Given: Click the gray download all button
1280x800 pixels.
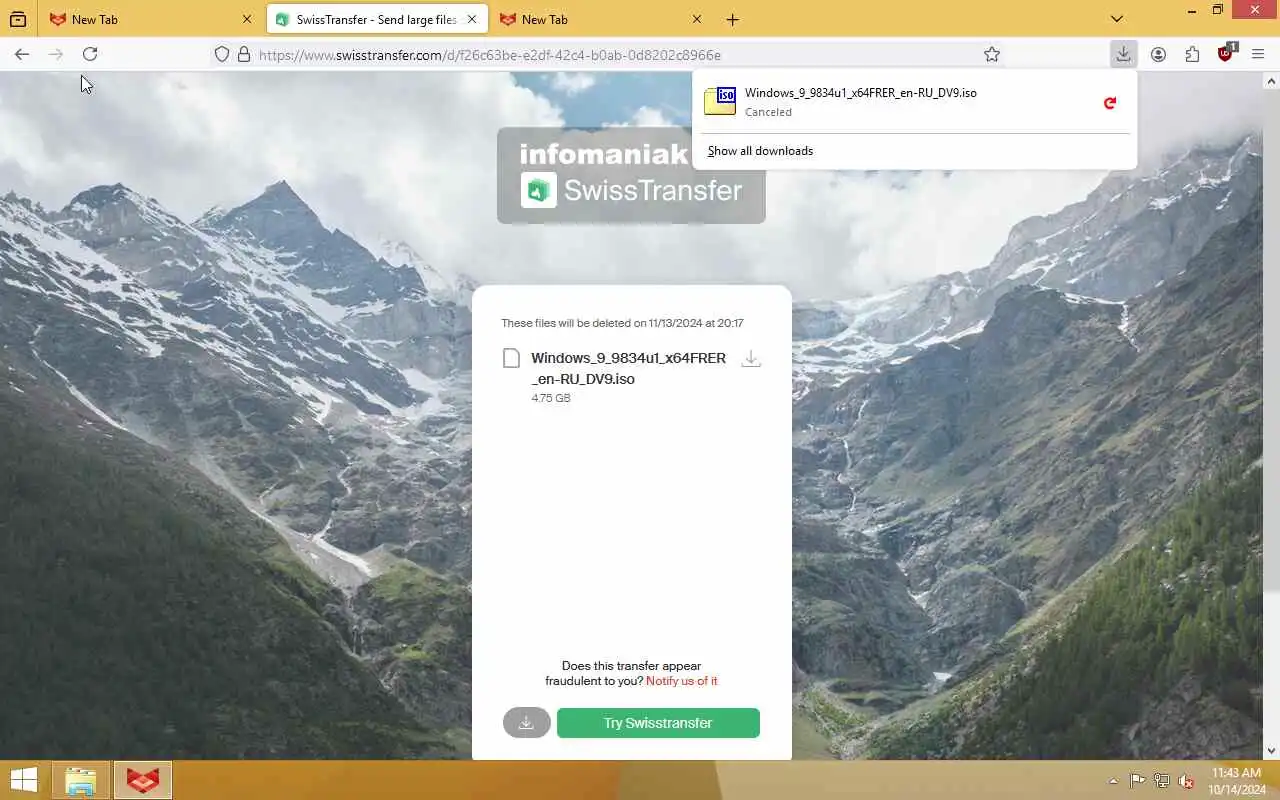Looking at the screenshot, I should [x=527, y=723].
